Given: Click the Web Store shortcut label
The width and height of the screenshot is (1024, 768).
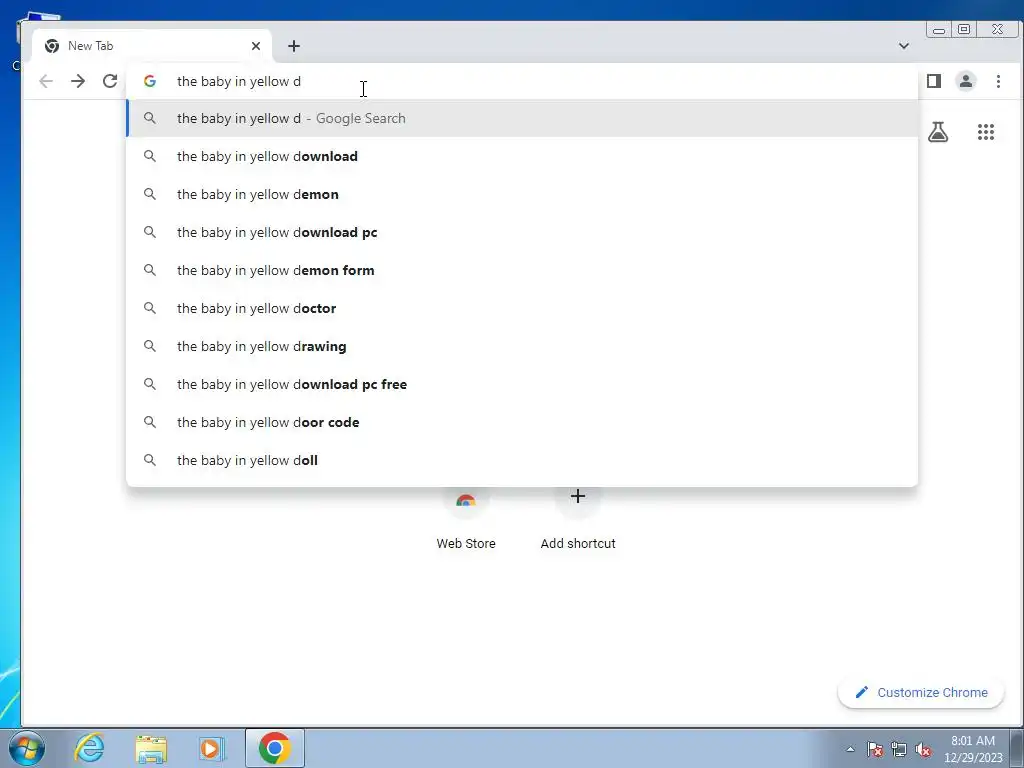Looking at the screenshot, I should (x=466, y=543).
